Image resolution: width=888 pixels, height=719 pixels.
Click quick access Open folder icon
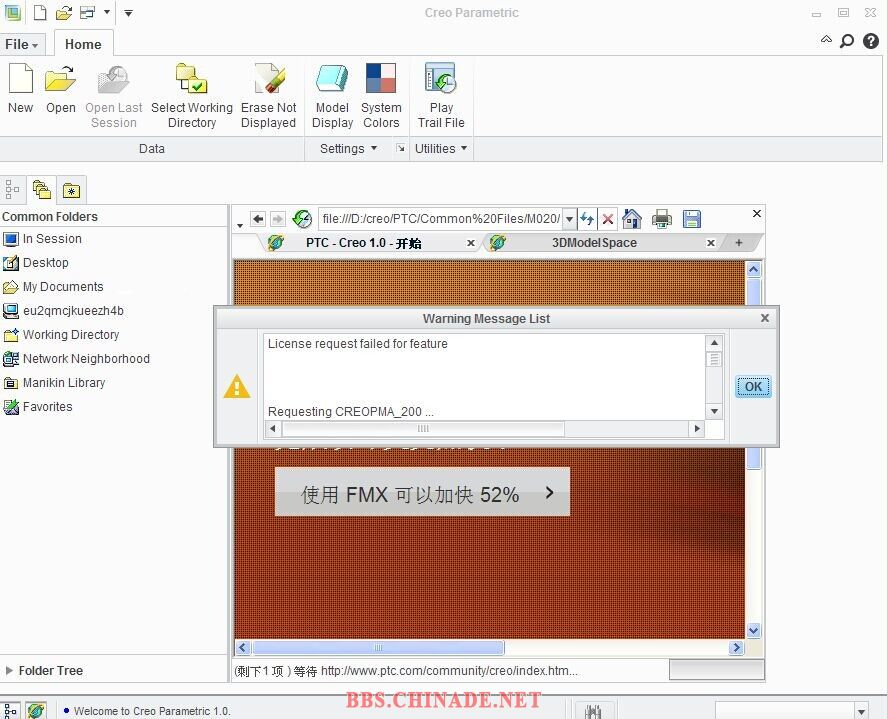63,12
